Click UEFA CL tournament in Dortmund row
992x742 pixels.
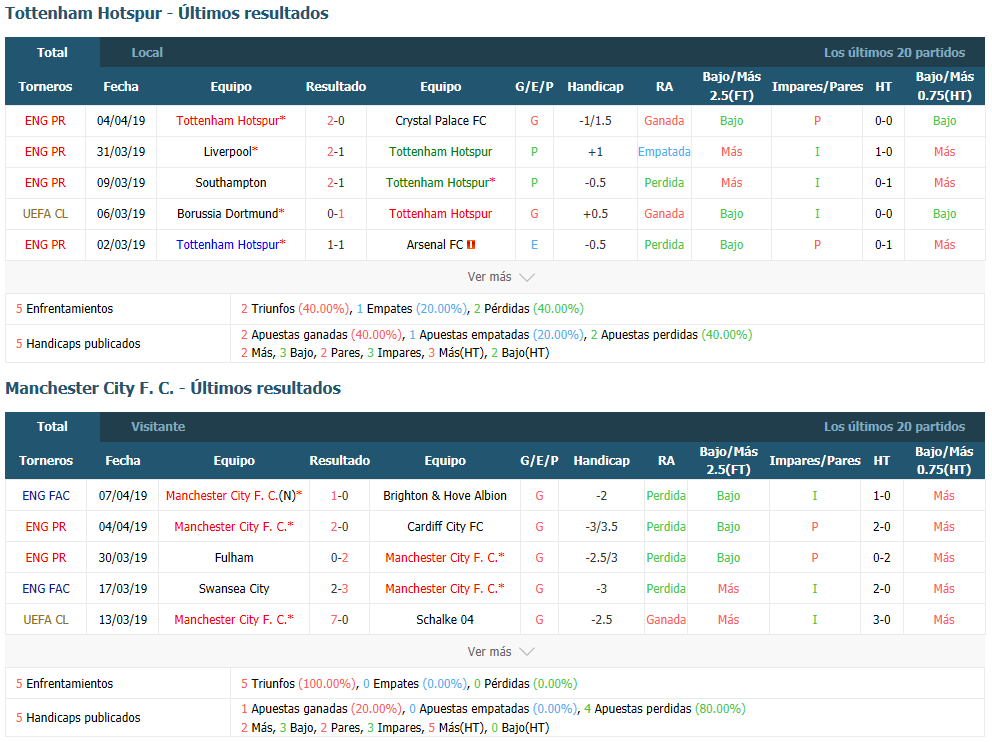[x=45, y=214]
